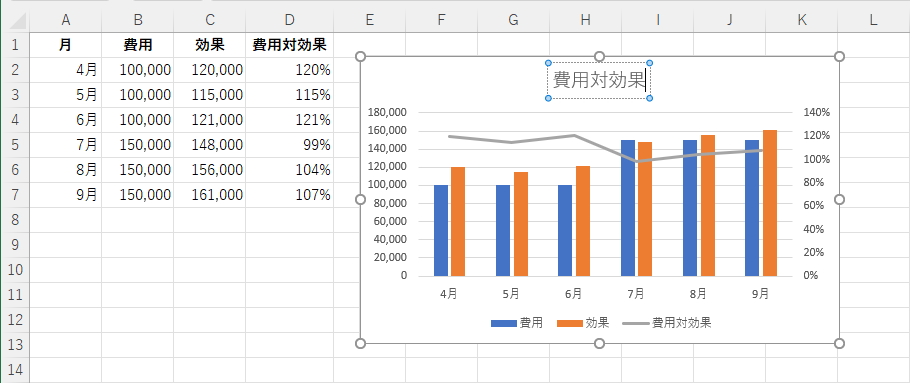Select the 費用 legend entry
The width and height of the screenshot is (910, 383).
coord(517,323)
